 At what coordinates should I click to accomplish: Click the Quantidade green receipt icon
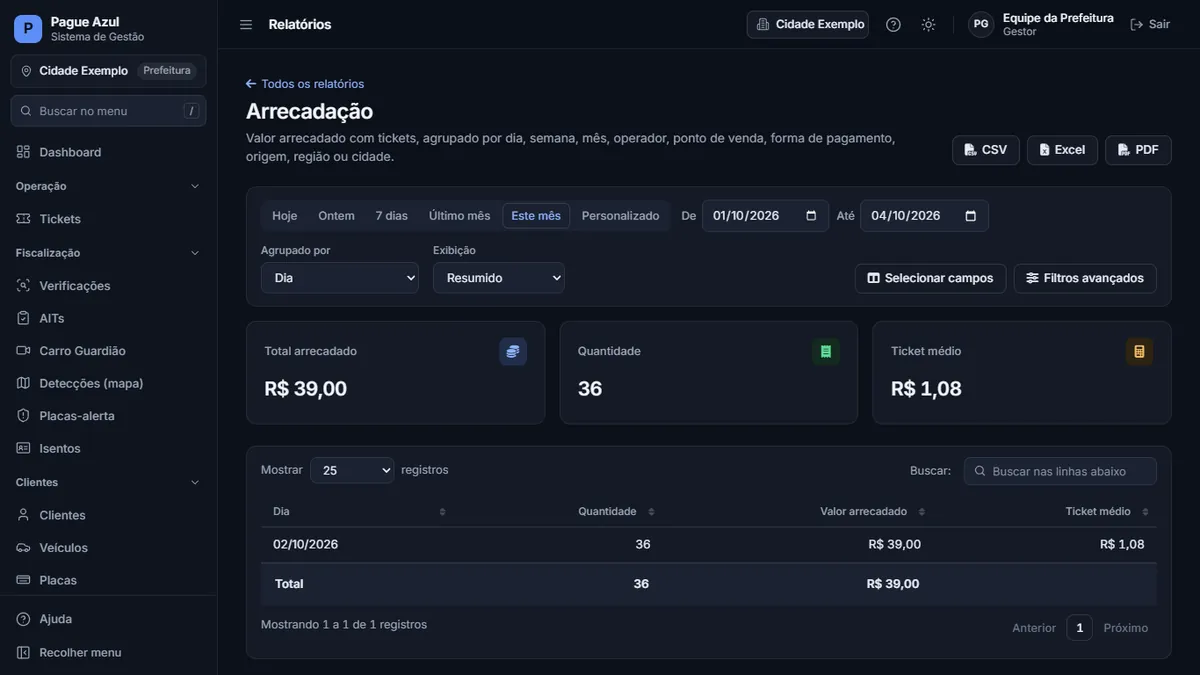826,351
